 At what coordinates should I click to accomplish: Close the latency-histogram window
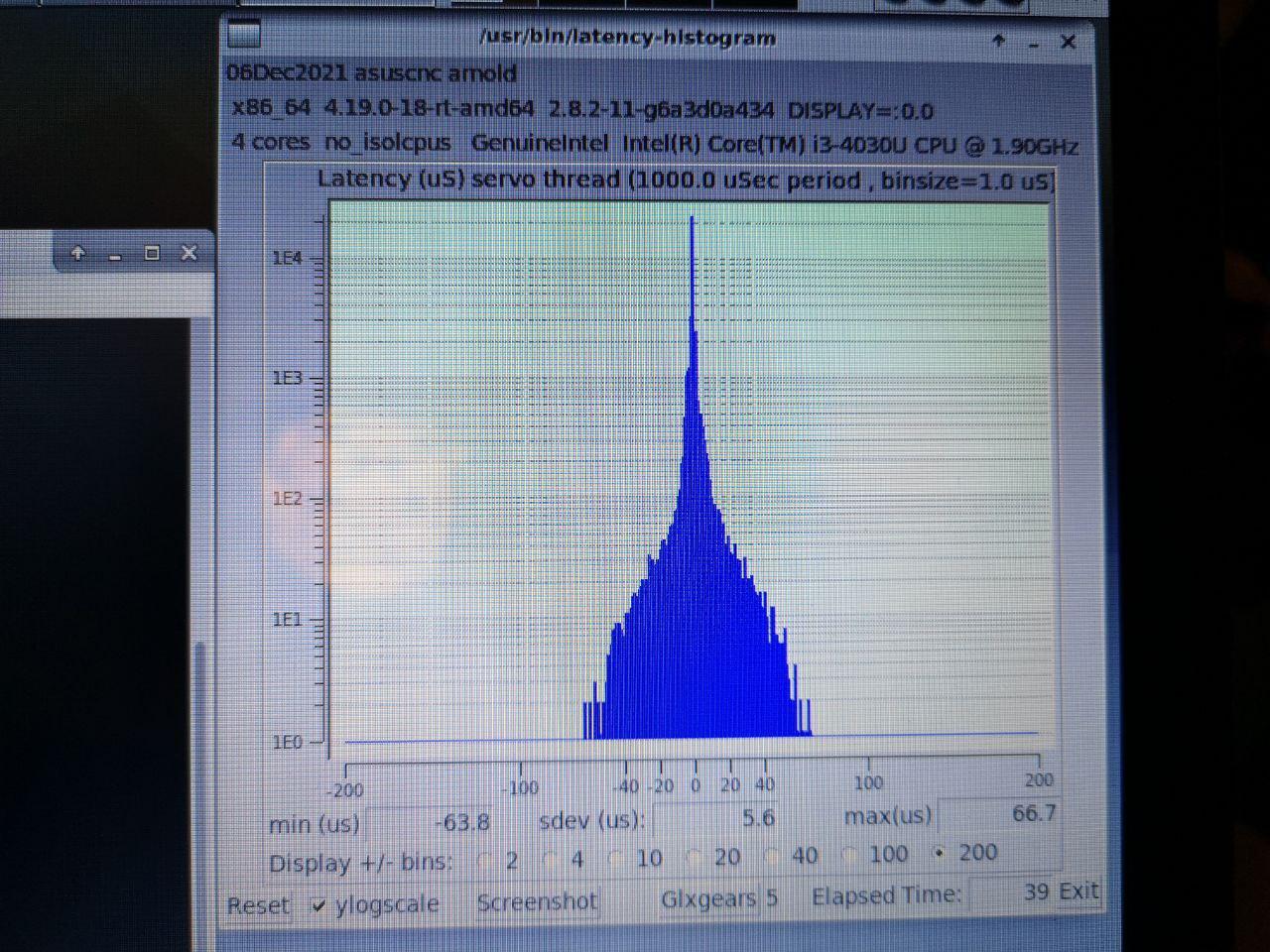1068,42
